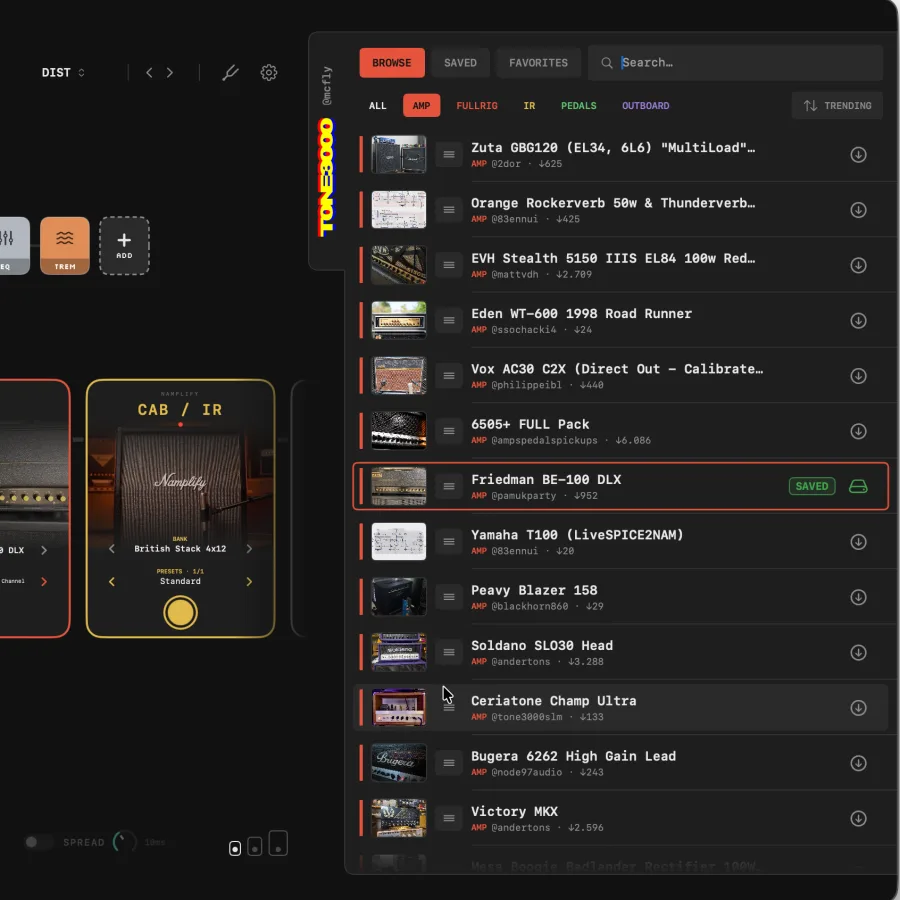Download the EVH Stealth 5150 tone
Viewport: 900px width, 900px height.
pyautogui.click(x=858, y=265)
